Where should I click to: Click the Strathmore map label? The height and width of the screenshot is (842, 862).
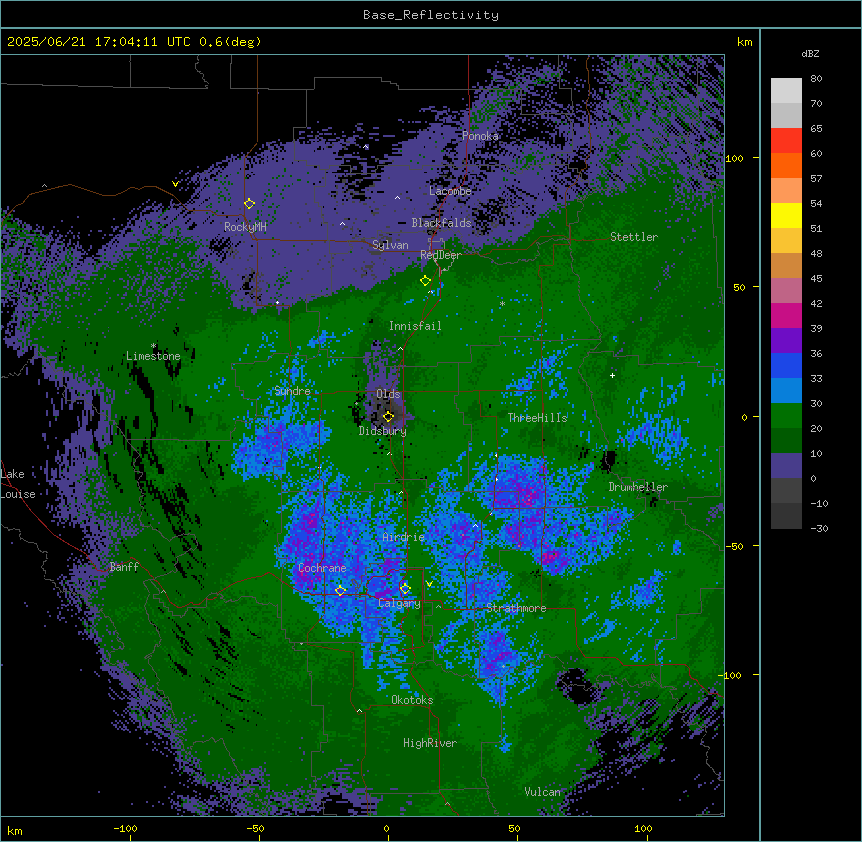(x=516, y=608)
